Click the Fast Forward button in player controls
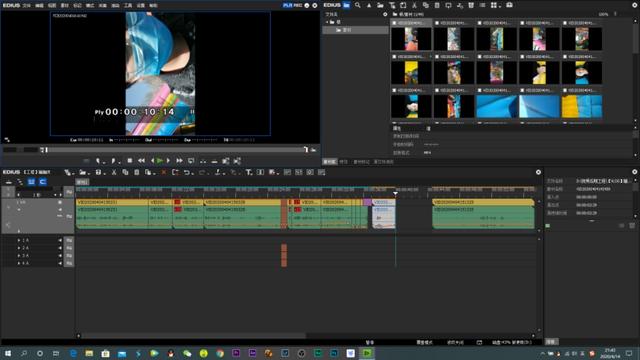 (x=179, y=161)
